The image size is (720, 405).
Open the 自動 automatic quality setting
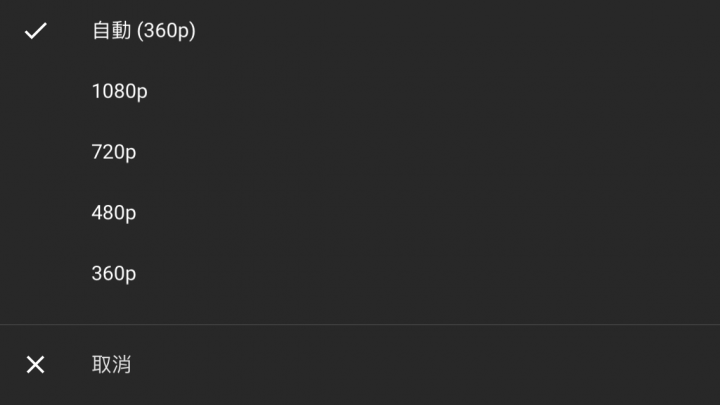pos(360,31)
